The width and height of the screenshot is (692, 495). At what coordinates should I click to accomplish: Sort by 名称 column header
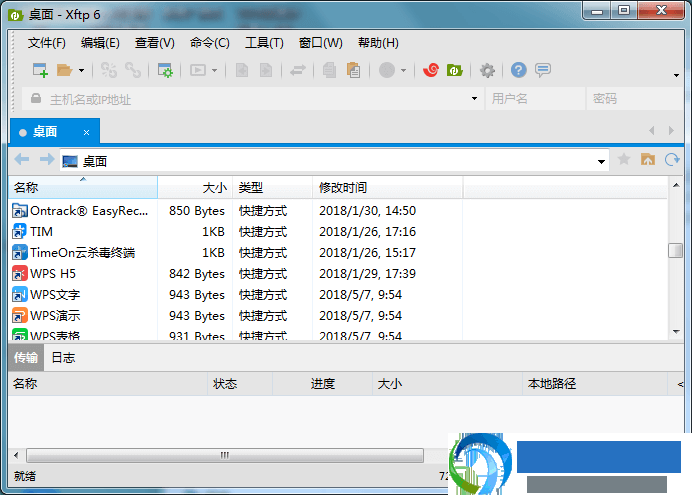[x=83, y=188]
